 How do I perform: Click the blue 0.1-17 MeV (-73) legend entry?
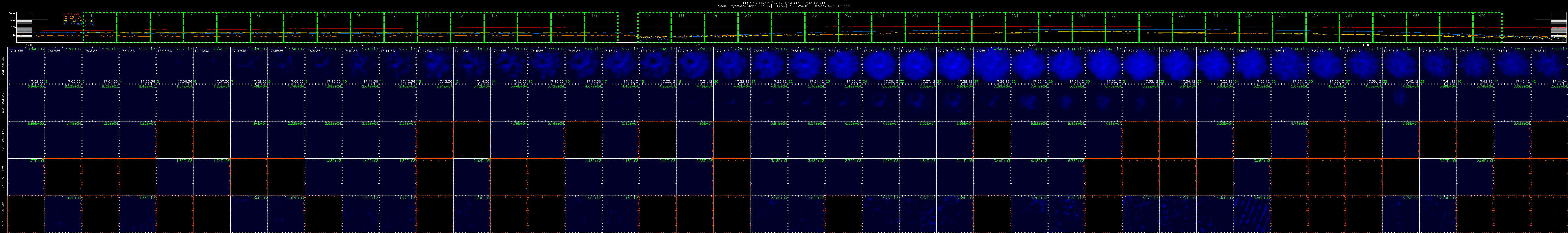79,24
